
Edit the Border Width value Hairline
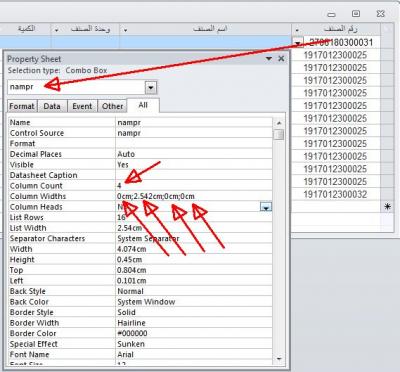click(194, 323)
